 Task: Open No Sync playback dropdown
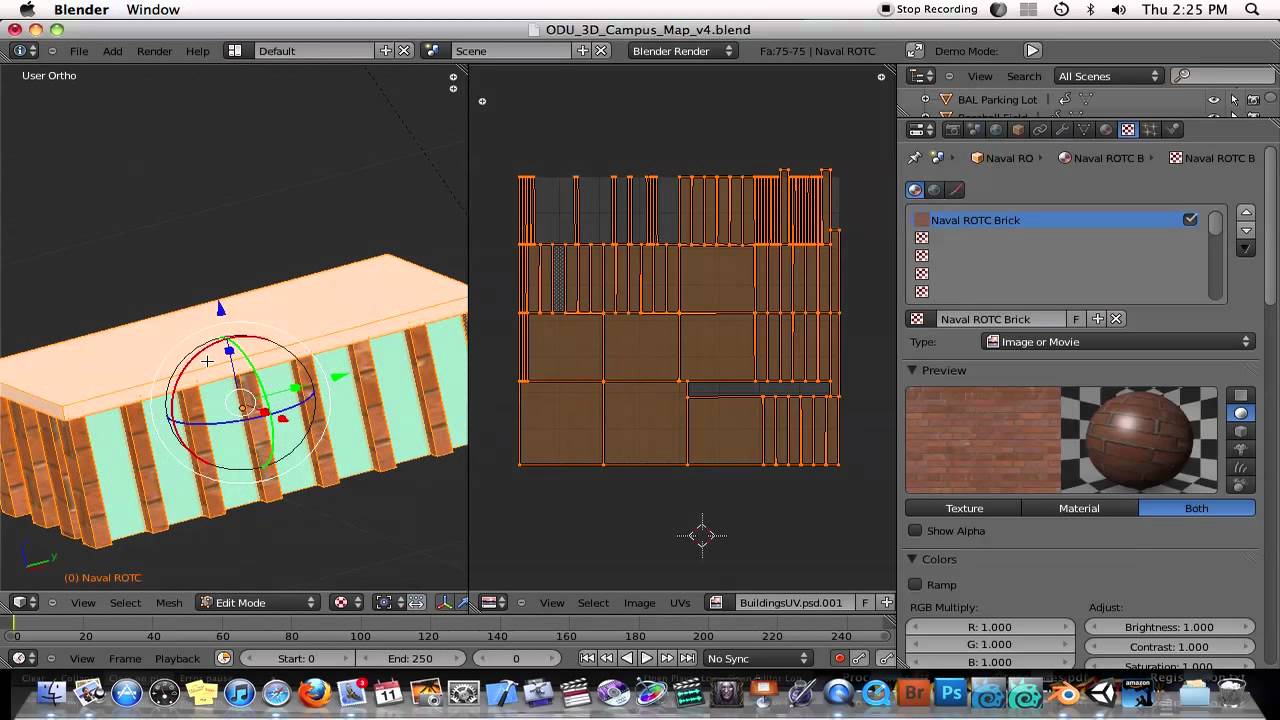758,658
